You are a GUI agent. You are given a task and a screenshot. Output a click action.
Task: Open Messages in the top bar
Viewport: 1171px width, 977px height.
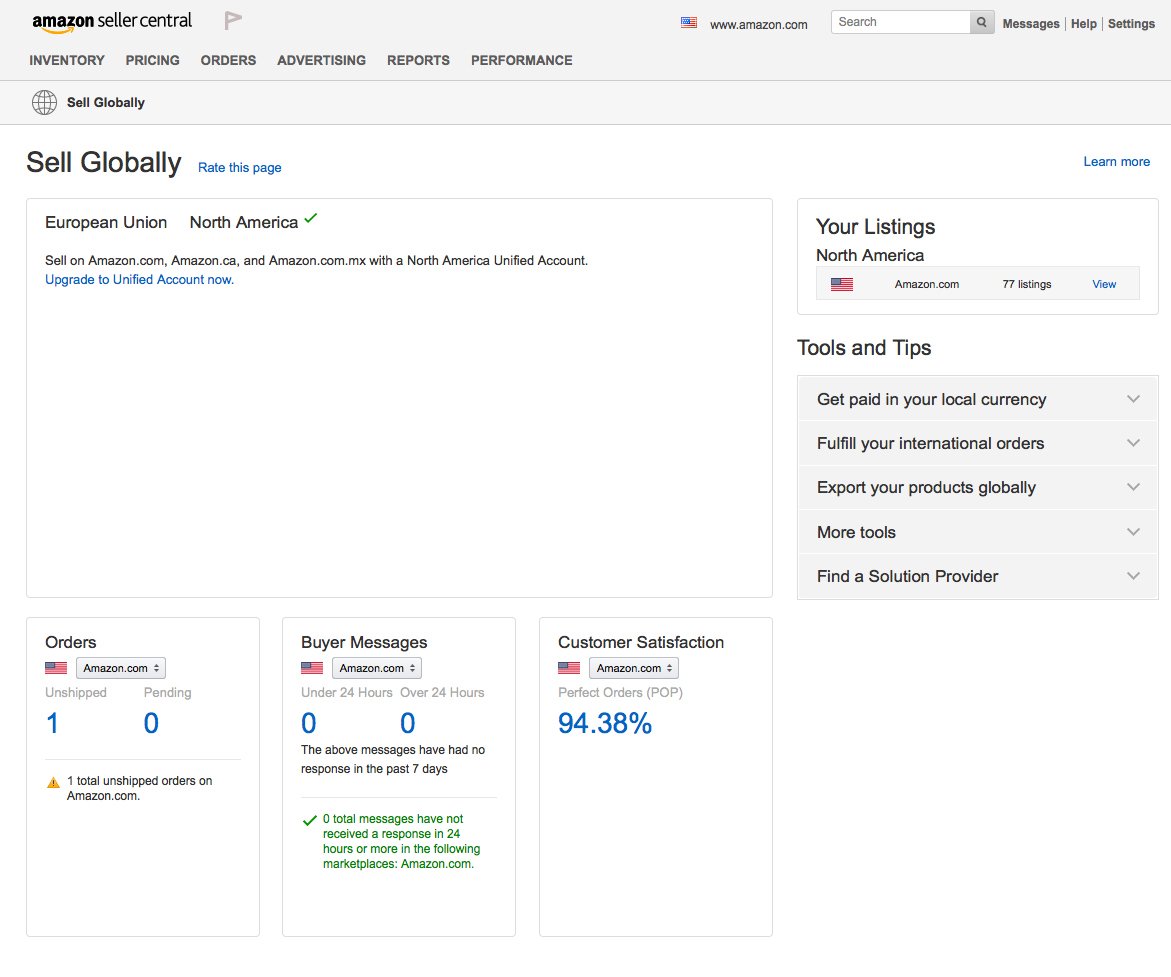click(1031, 23)
